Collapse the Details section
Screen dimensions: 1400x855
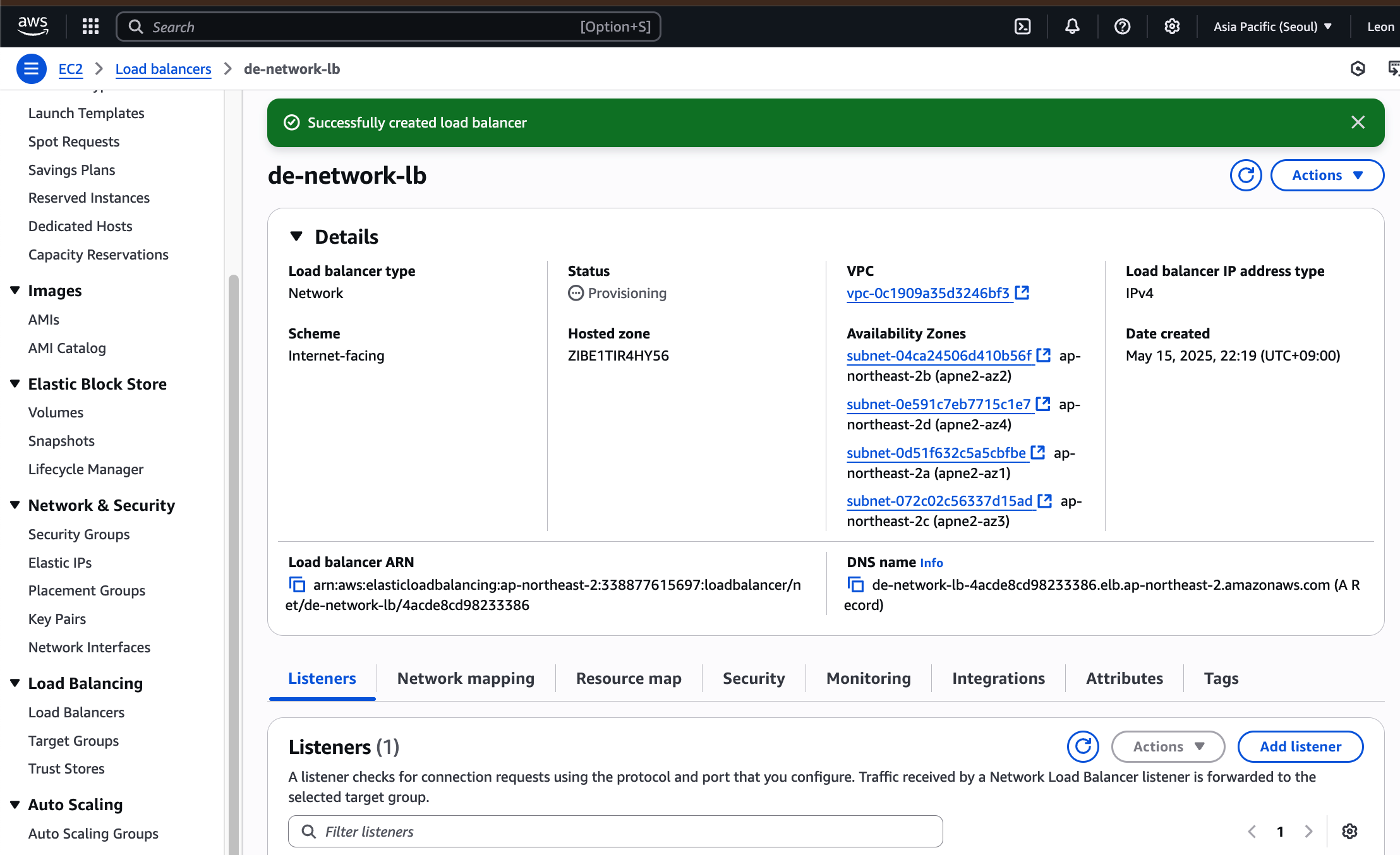(296, 236)
